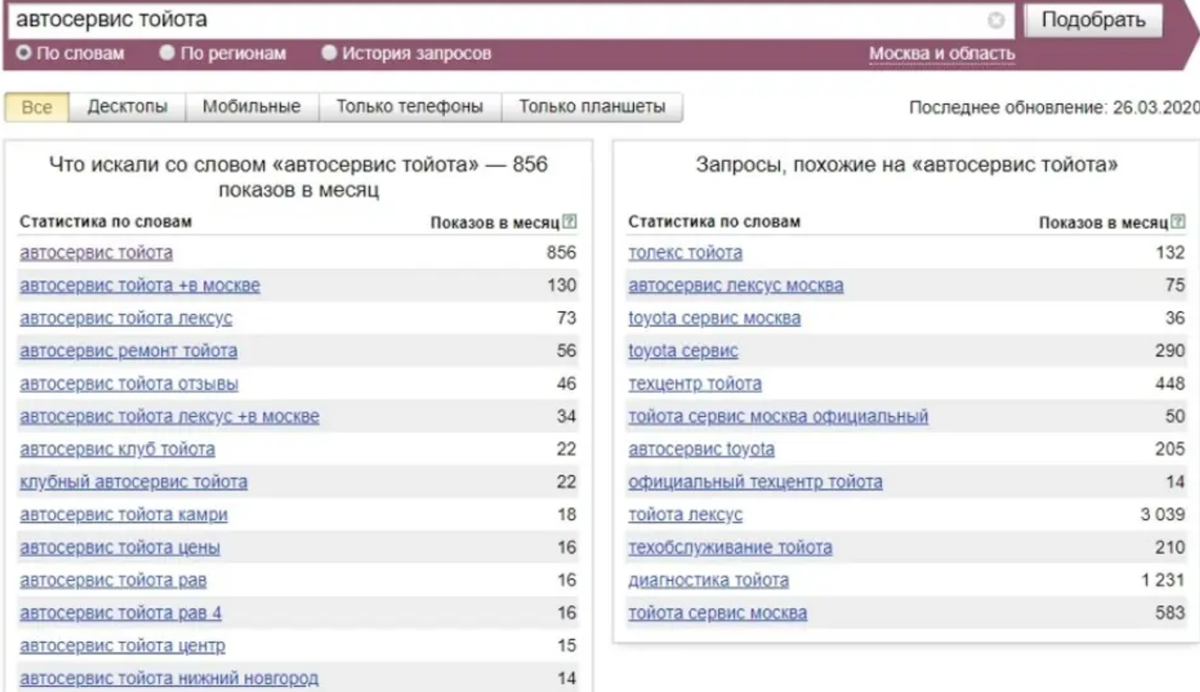
Task: Open 'тойота сервис москва' link with 583 shows
Action: 717,613
